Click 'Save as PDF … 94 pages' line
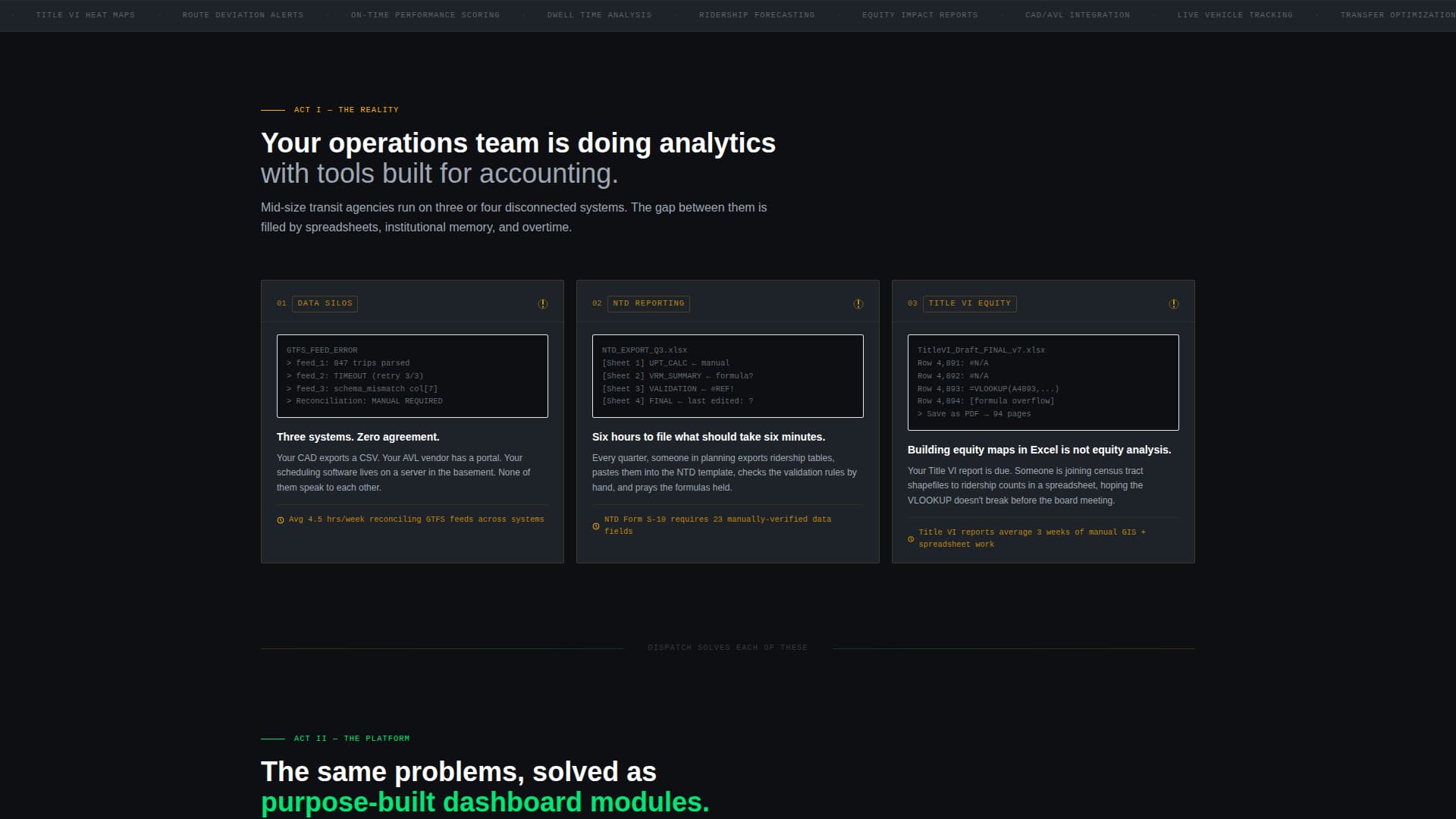This screenshot has width=1456, height=819. (x=974, y=414)
